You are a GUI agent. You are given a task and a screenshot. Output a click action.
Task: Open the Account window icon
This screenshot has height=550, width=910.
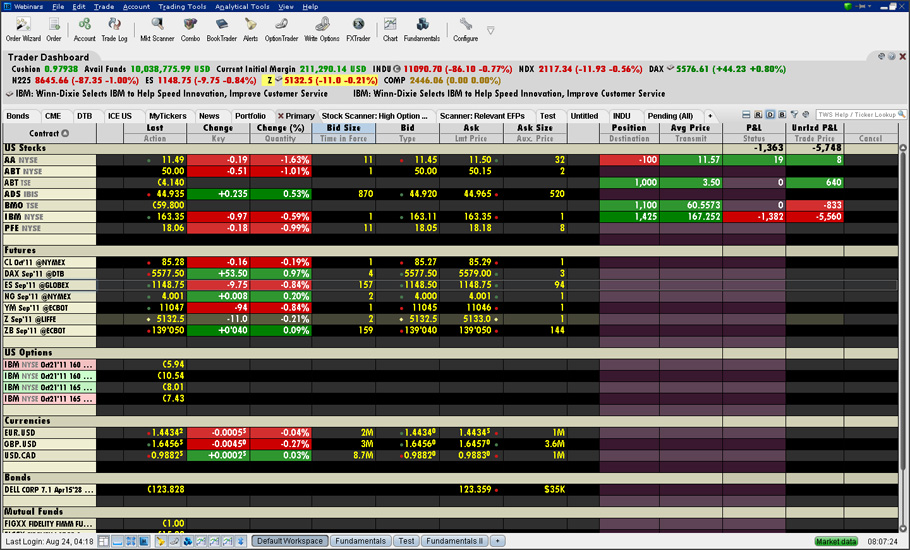84,30
